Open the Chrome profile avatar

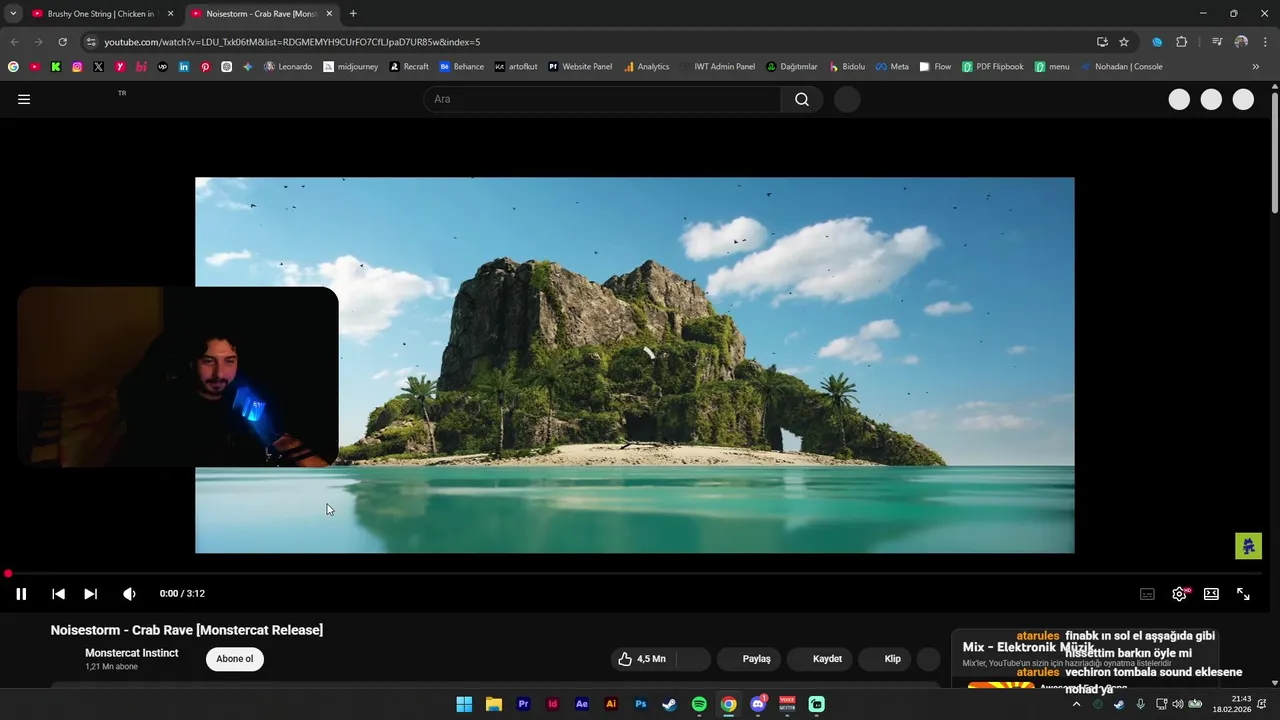tap(1241, 42)
